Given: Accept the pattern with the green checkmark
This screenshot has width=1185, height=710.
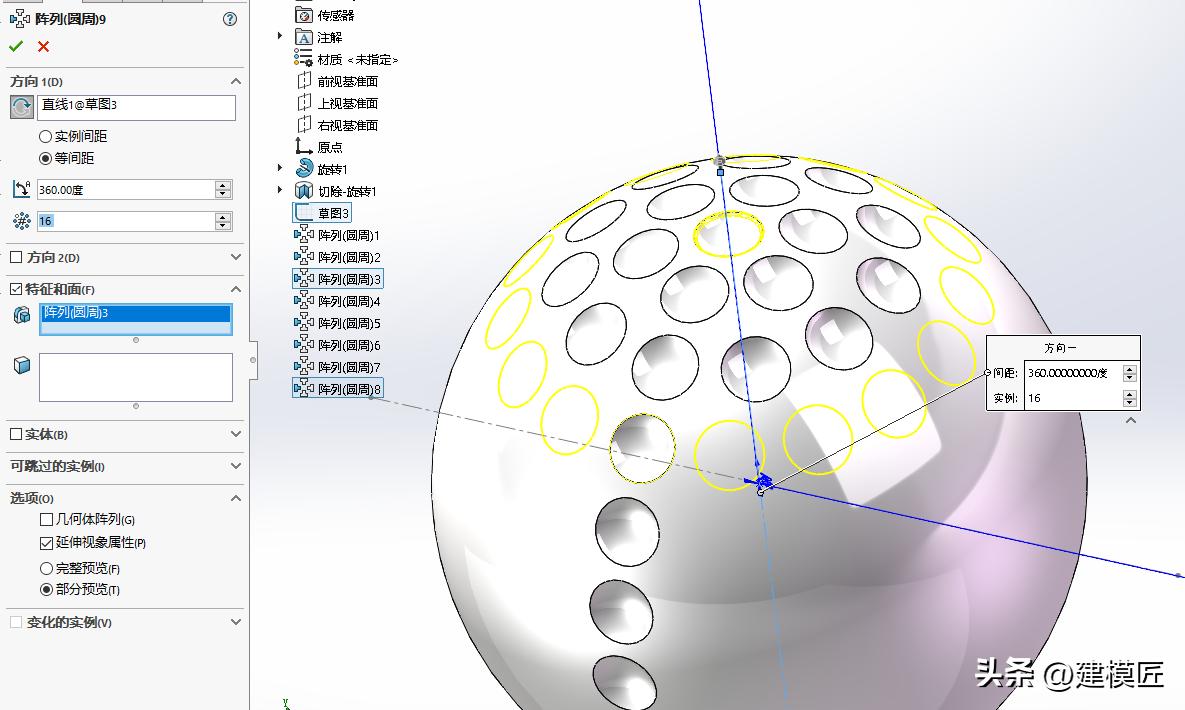Looking at the screenshot, I should click(16, 46).
